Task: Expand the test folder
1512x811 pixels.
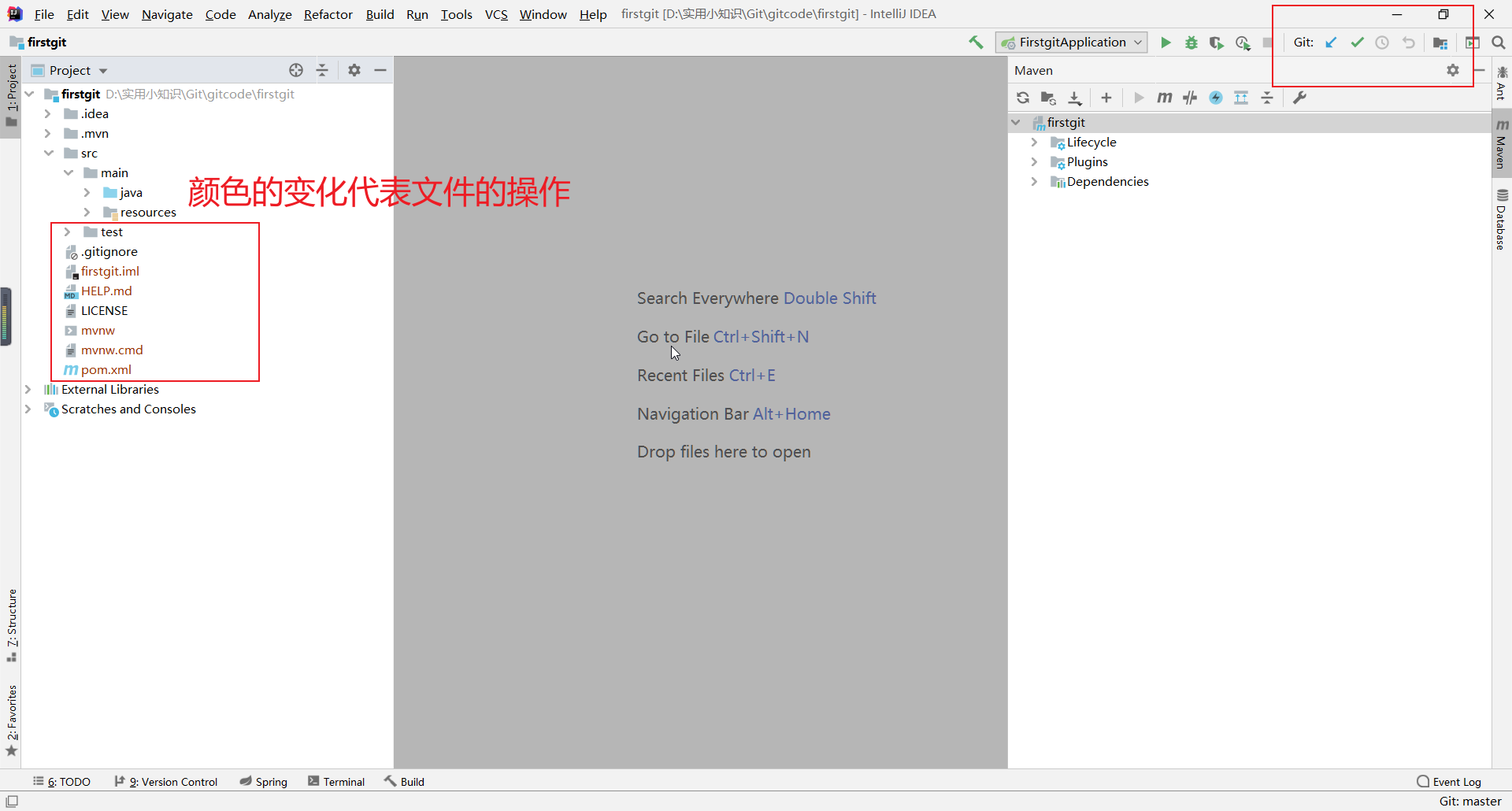Action: (68, 231)
